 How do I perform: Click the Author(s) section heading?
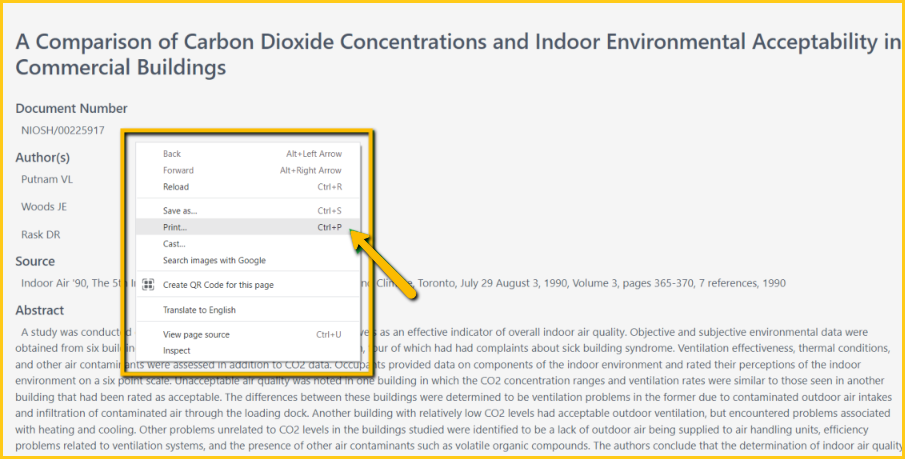(42, 158)
